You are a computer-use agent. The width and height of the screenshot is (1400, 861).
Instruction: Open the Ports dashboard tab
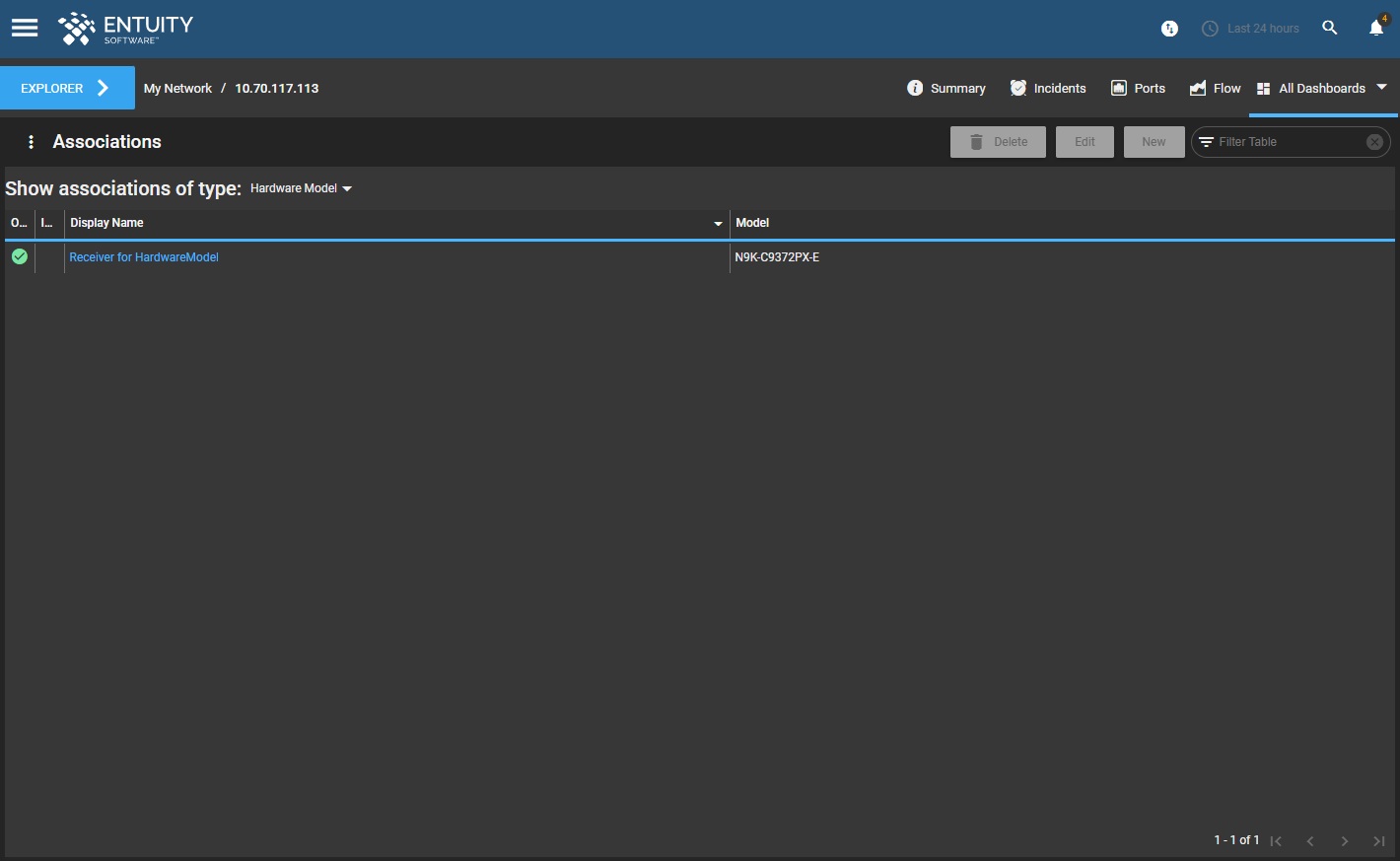[x=1138, y=88]
